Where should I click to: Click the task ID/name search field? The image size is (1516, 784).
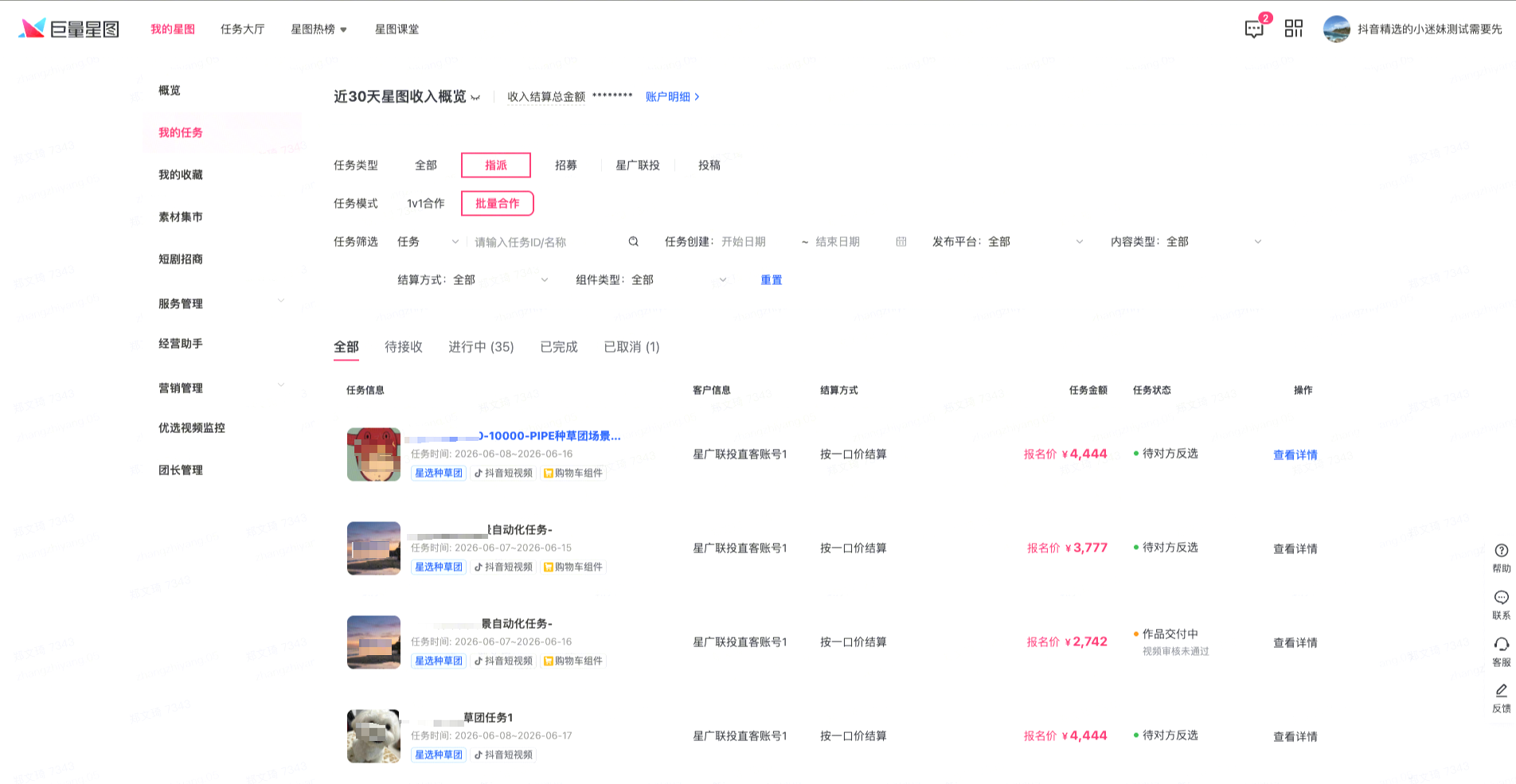click(x=548, y=241)
